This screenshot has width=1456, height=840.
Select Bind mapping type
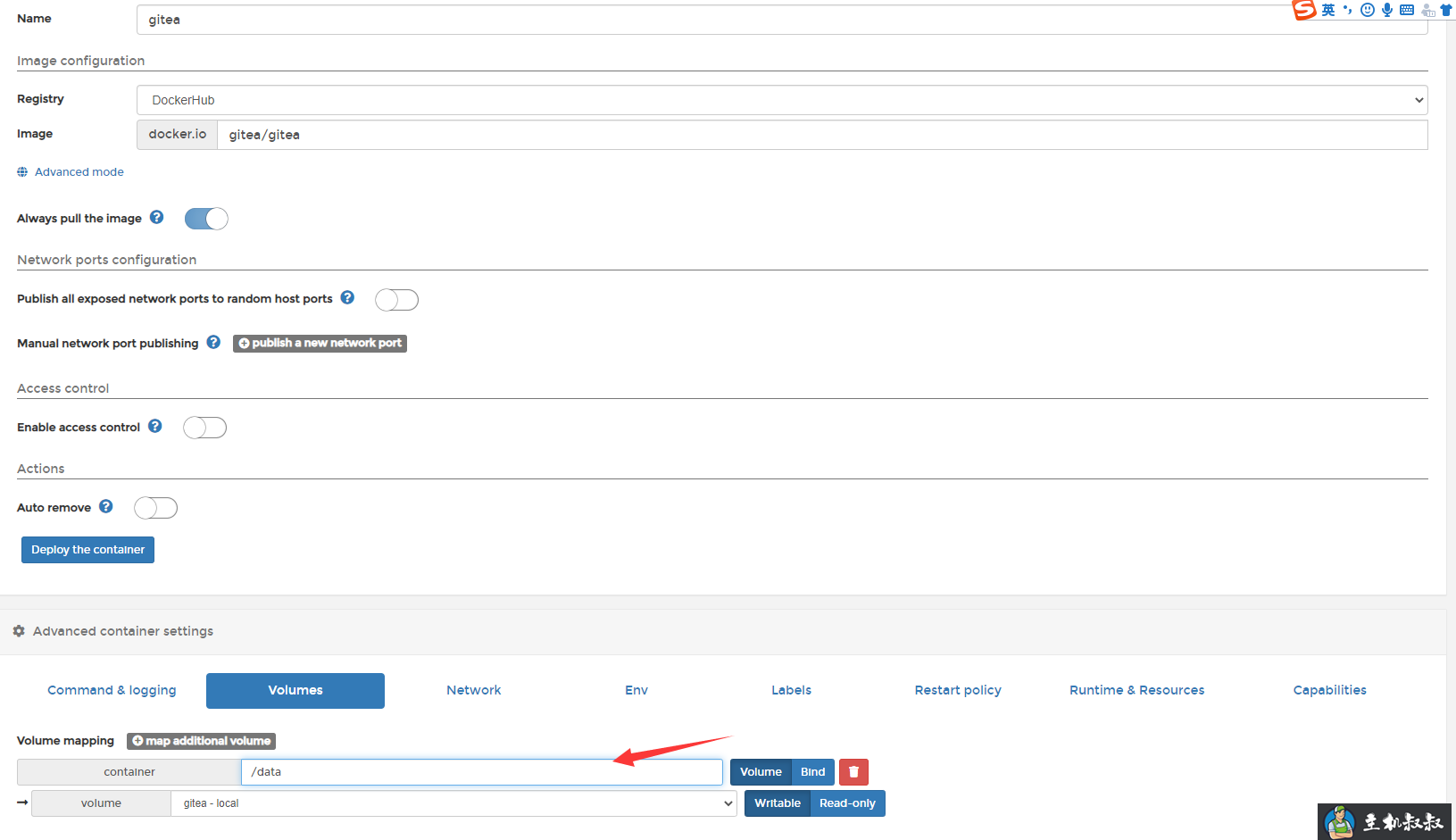pyautogui.click(x=813, y=772)
